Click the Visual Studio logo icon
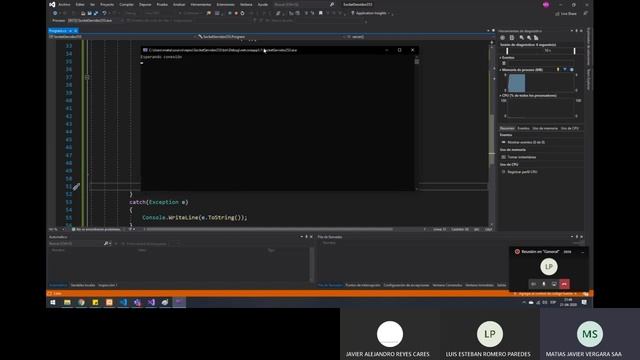The image size is (640, 360). tap(52, 4)
